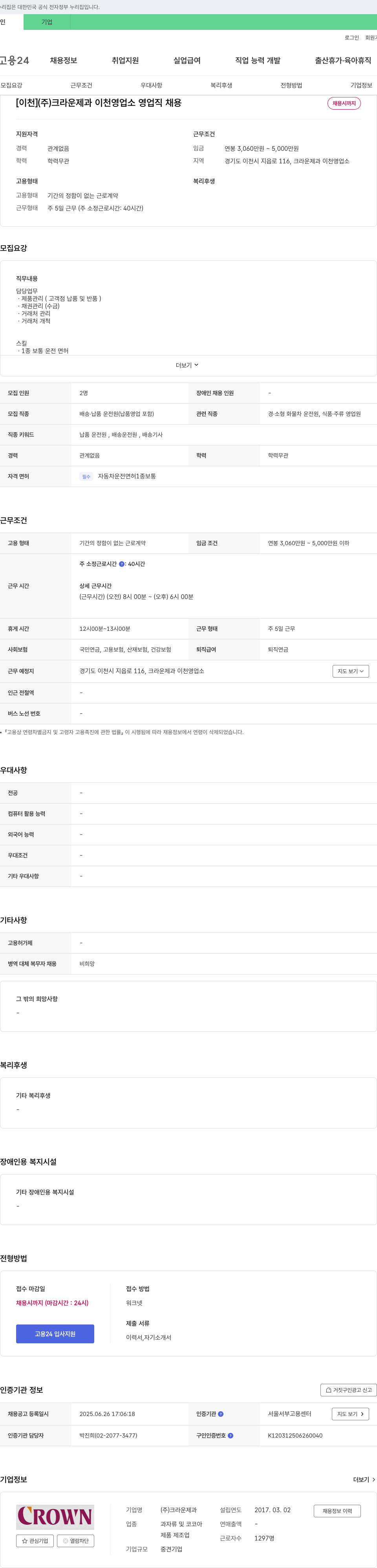Open the 실업급여 main menu

tap(187, 60)
